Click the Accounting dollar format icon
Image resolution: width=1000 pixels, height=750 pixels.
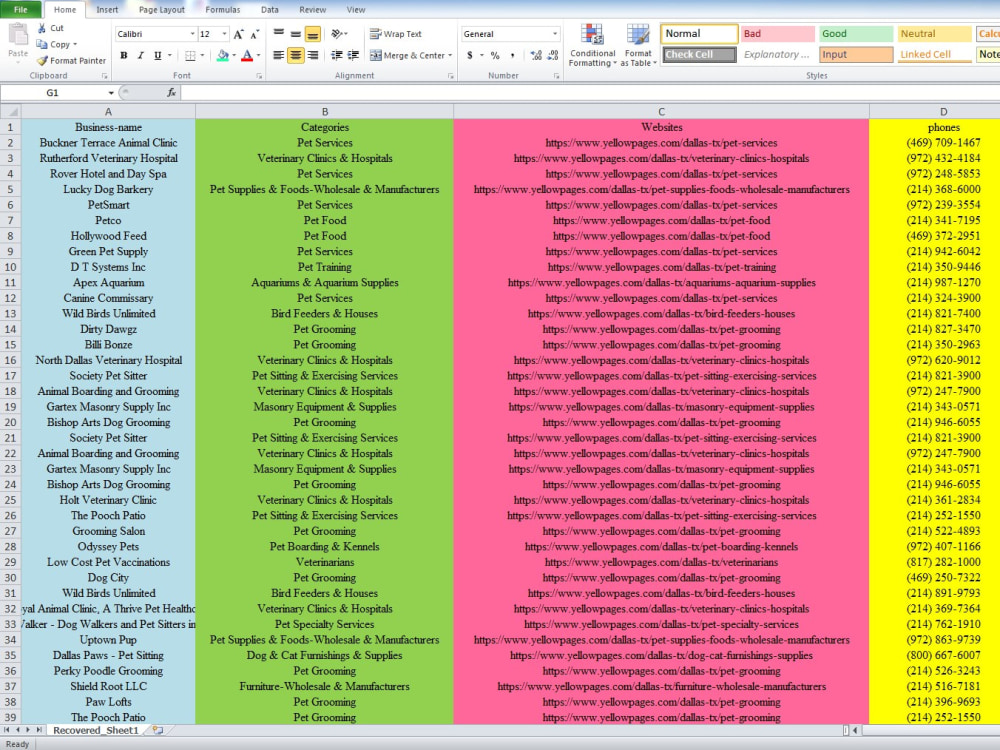pyautogui.click(x=470, y=55)
